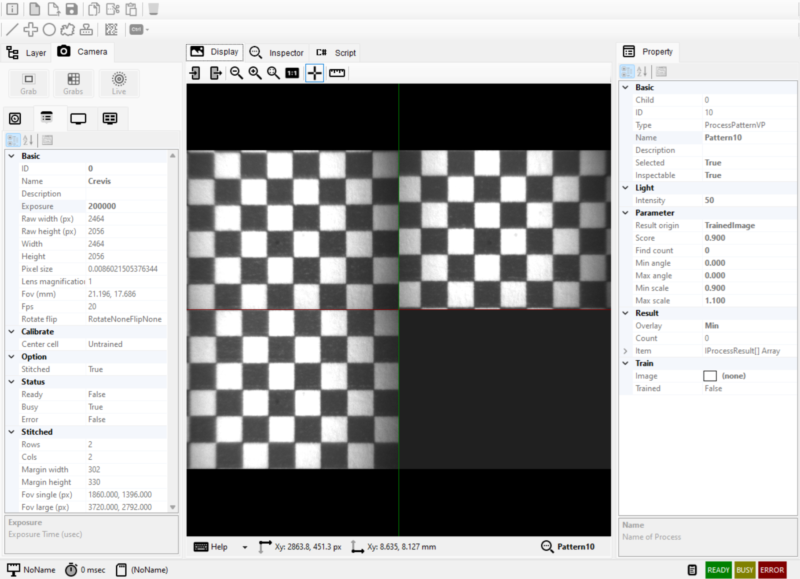
Task: Click the delete trash icon
Action: point(154,9)
